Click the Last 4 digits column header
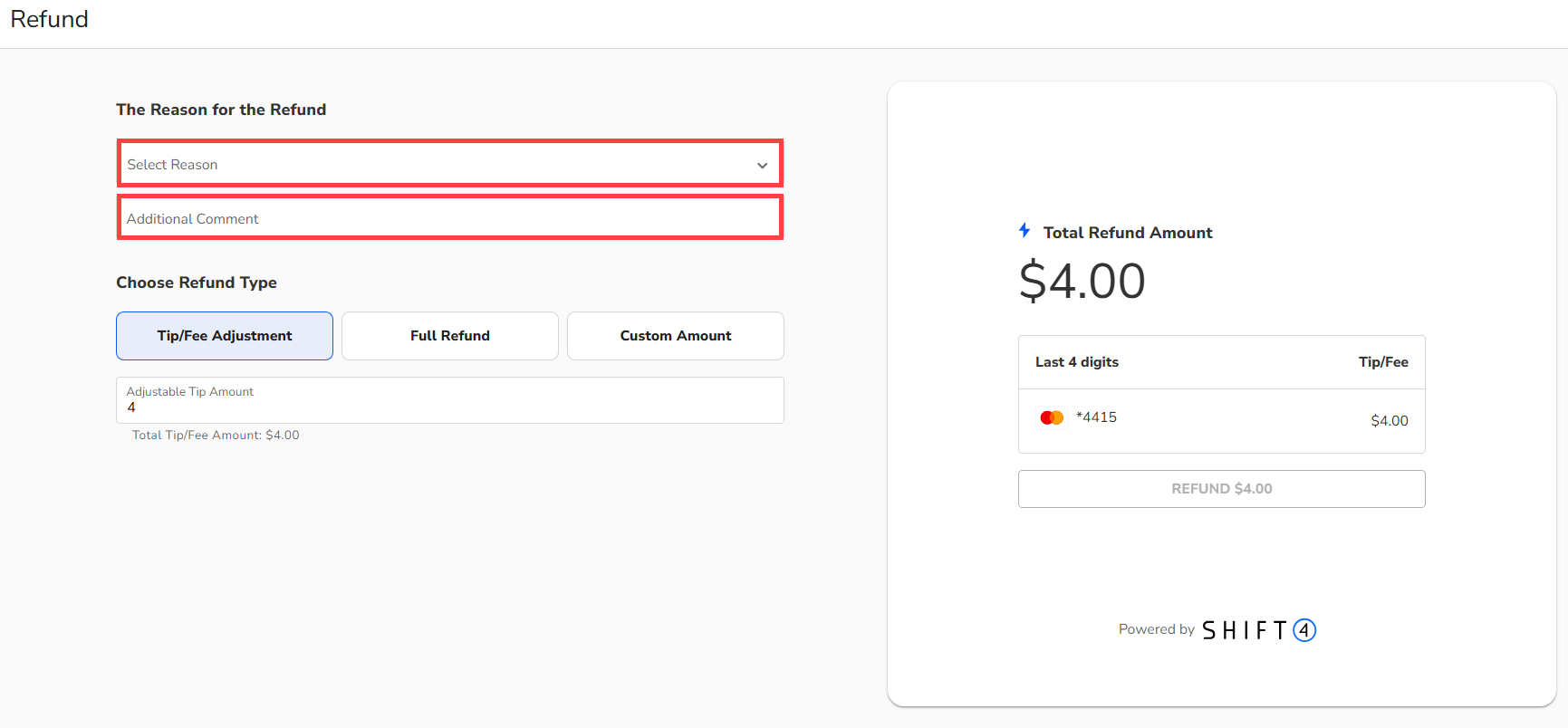The image size is (1568, 728). [x=1077, y=362]
